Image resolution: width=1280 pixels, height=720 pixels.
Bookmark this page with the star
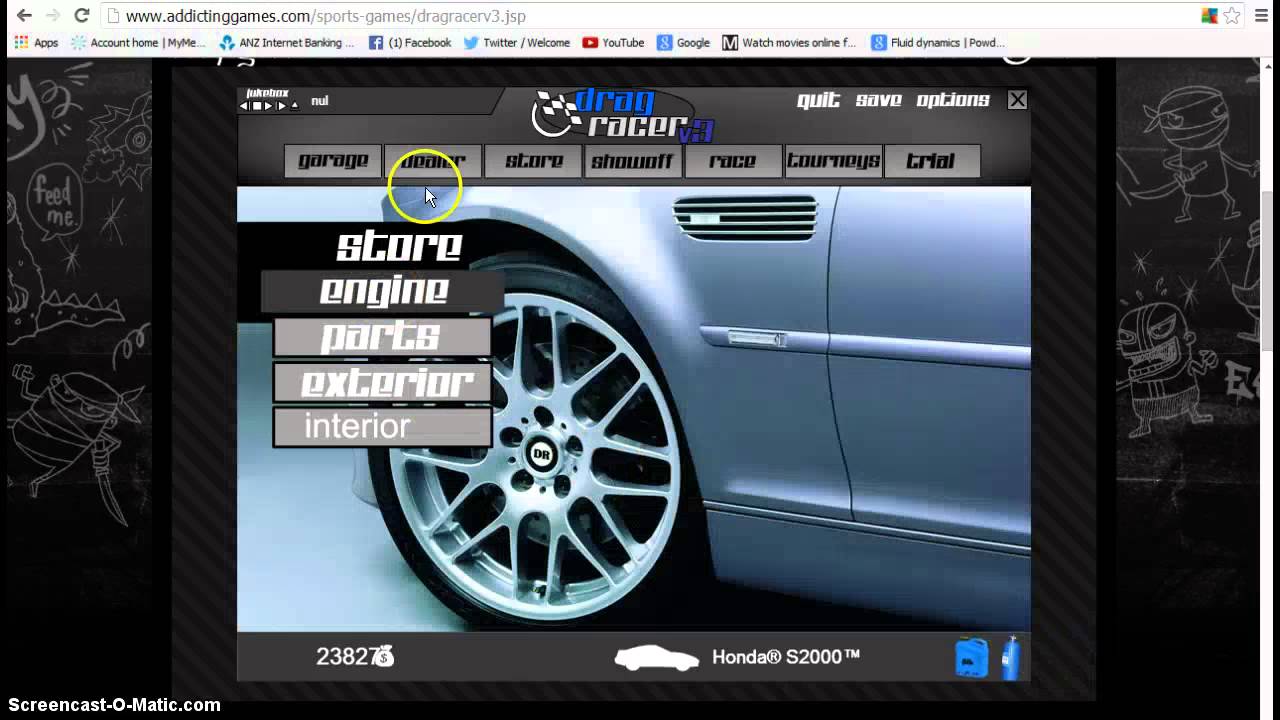coord(1232,16)
